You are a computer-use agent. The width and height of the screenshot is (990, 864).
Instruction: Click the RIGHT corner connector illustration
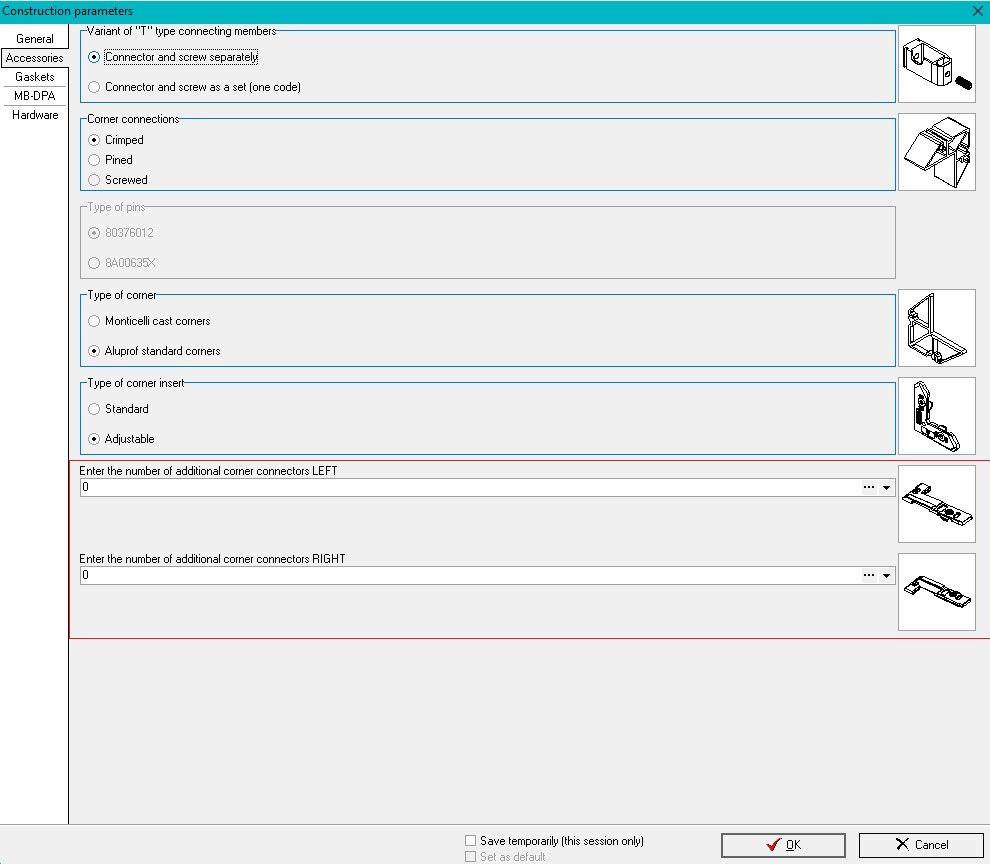tap(936, 592)
